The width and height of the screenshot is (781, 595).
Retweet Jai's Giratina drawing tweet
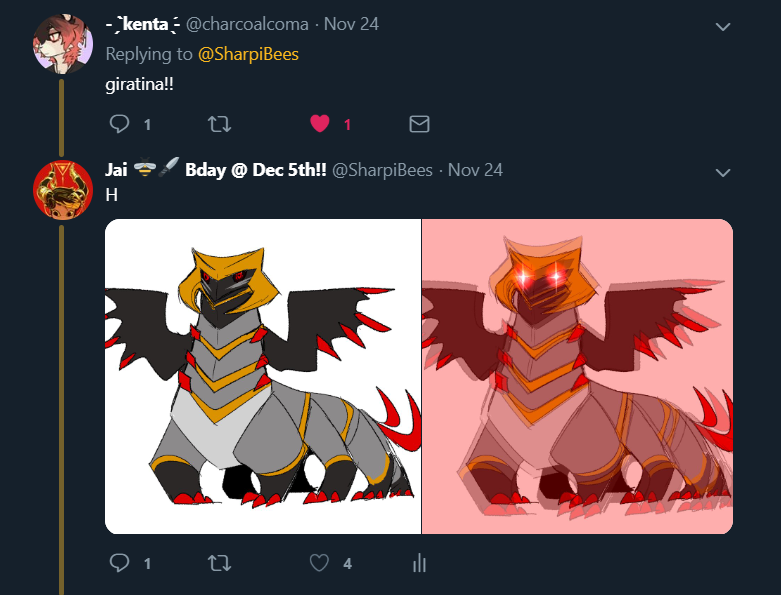pos(219,563)
